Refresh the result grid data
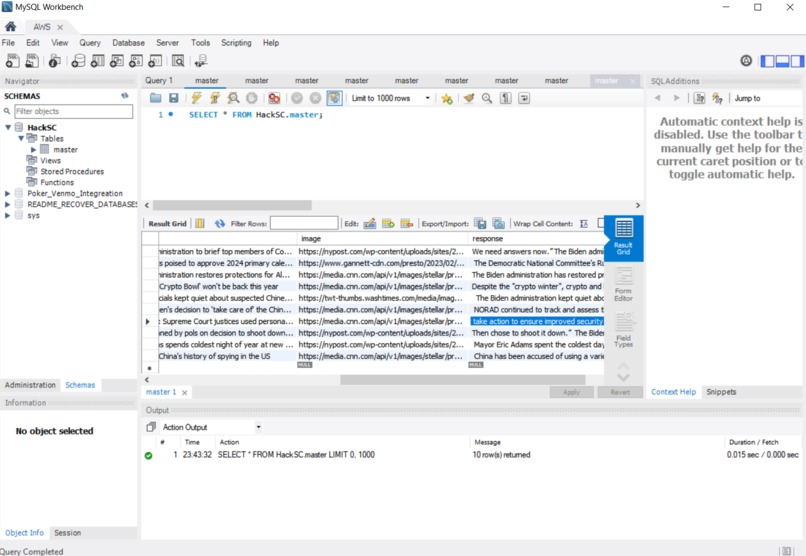 pyautogui.click(x=220, y=224)
